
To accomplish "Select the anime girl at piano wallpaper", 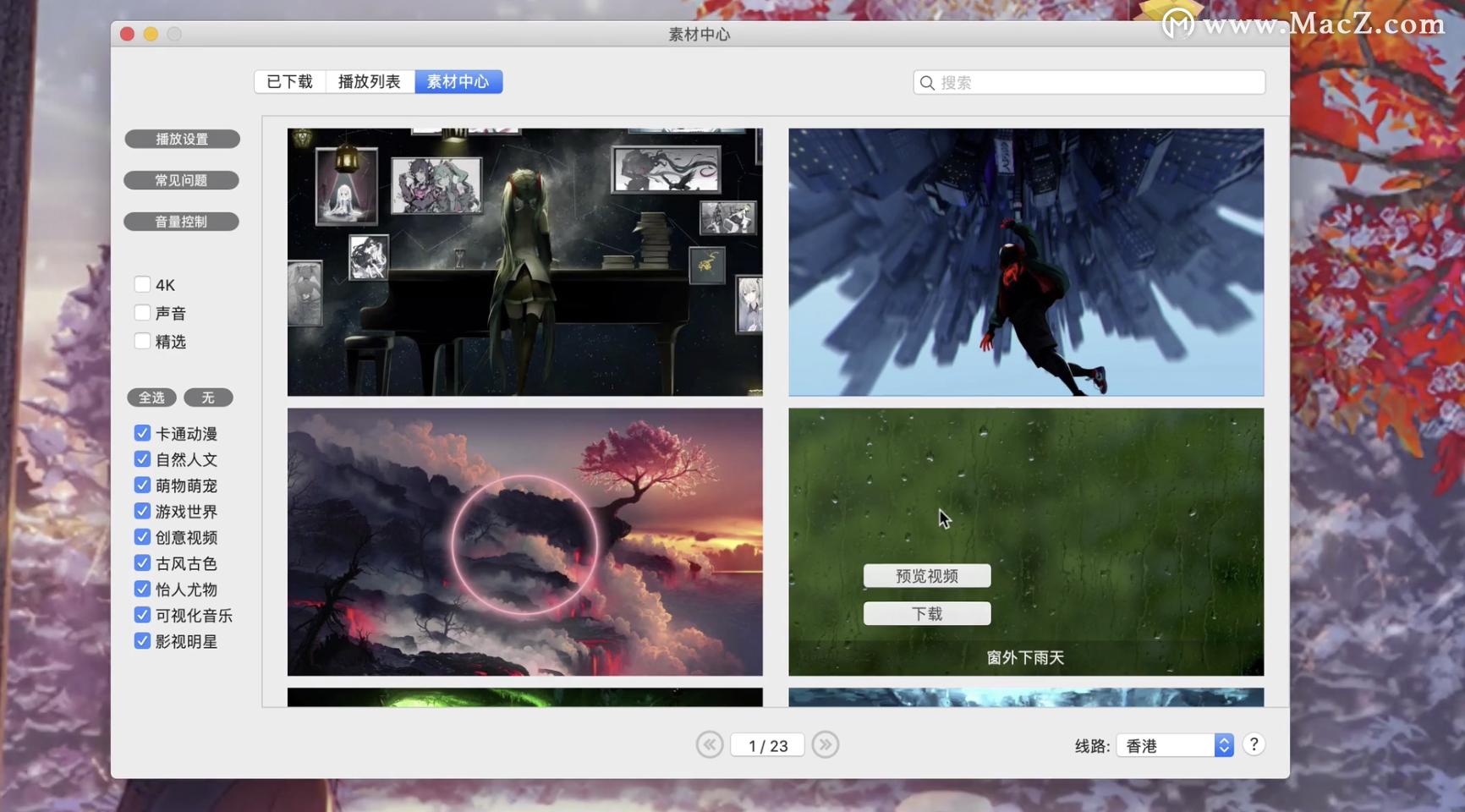I will click(525, 262).
